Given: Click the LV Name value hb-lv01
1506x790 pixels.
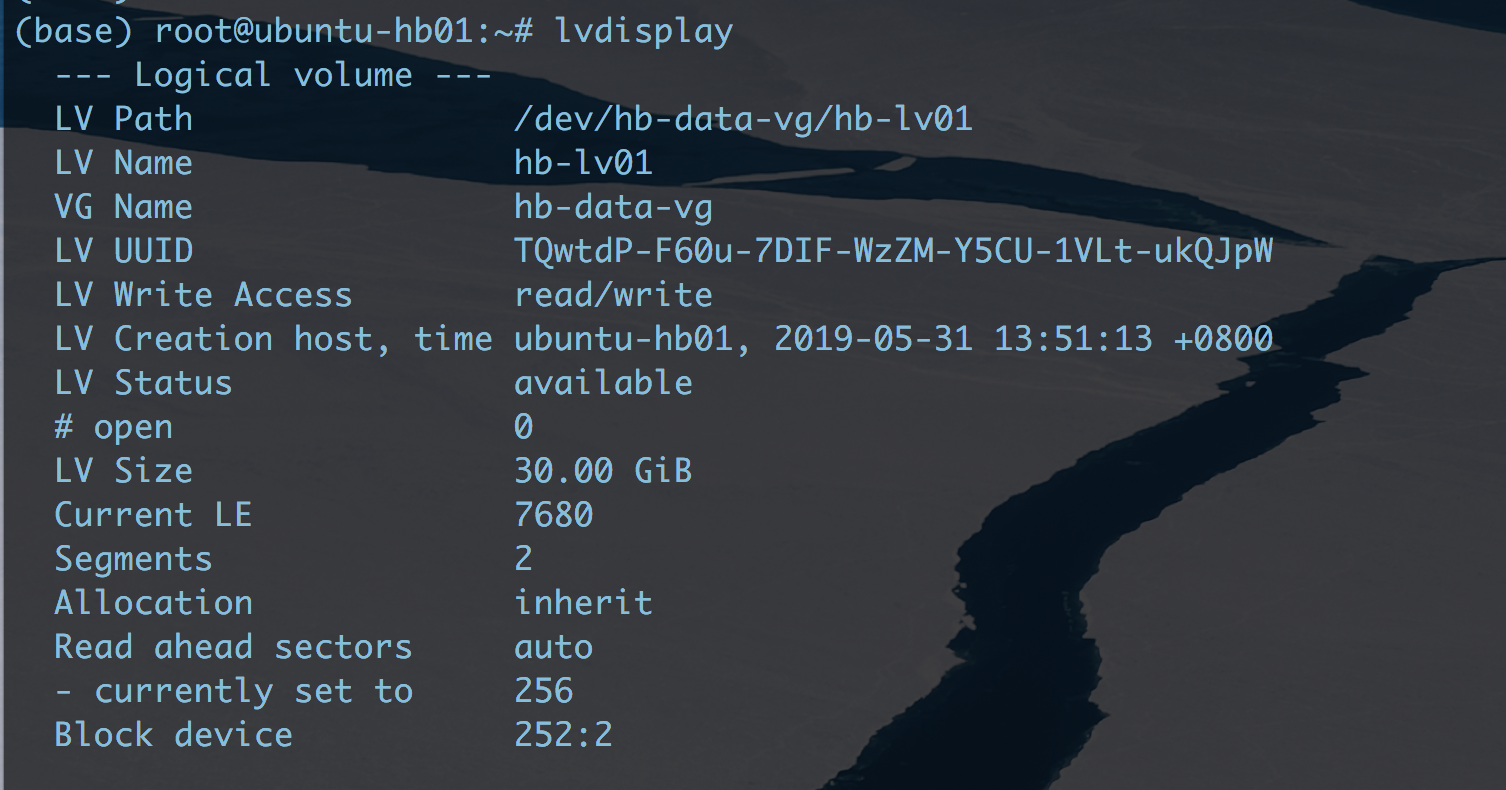Looking at the screenshot, I should [583, 163].
